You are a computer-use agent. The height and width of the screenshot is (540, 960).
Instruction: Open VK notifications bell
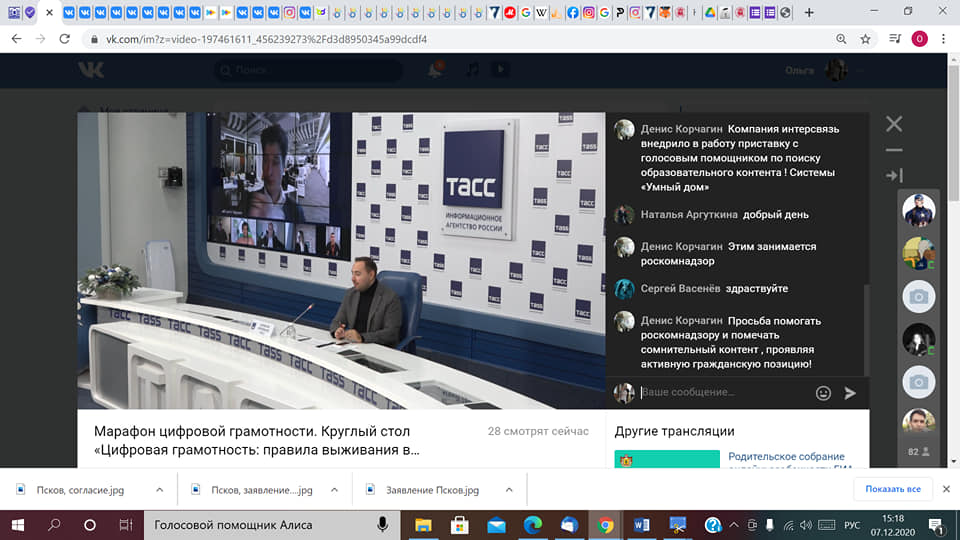point(435,70)
